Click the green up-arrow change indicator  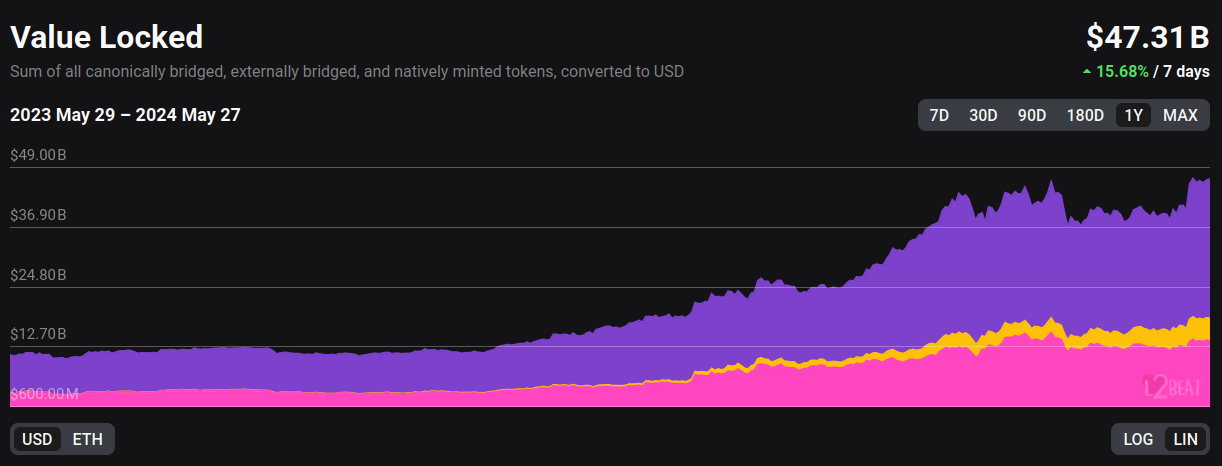tap(1087, 72)
